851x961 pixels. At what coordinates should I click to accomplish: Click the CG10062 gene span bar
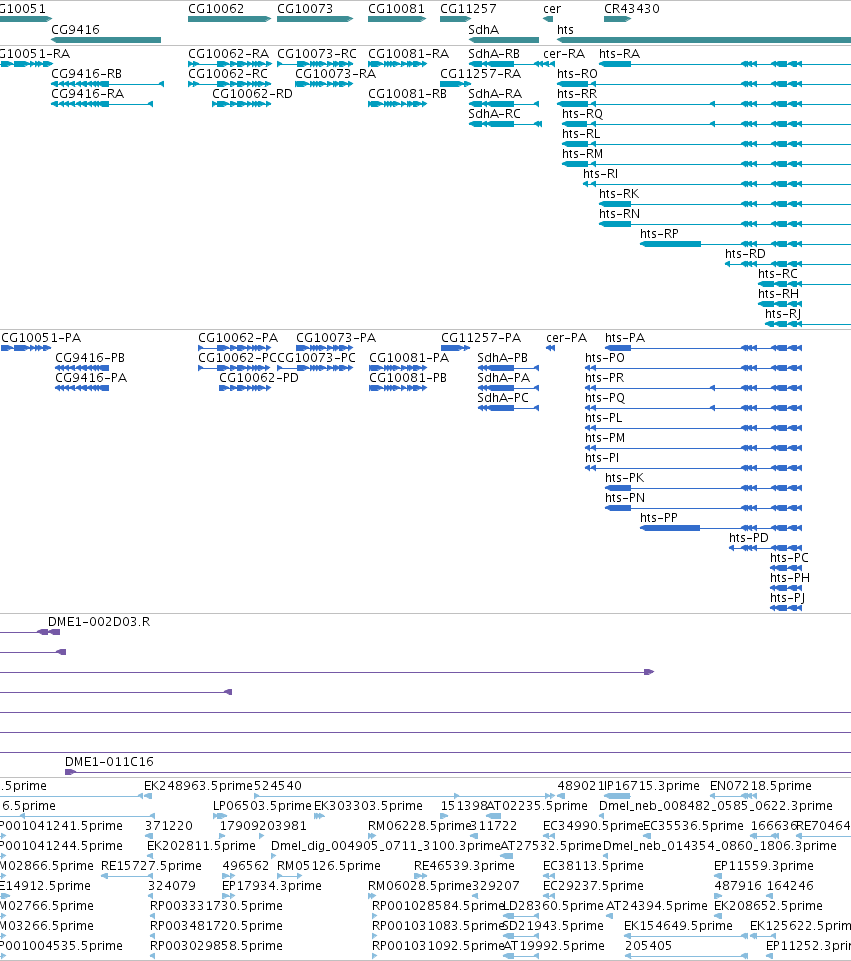coord(229,19)
